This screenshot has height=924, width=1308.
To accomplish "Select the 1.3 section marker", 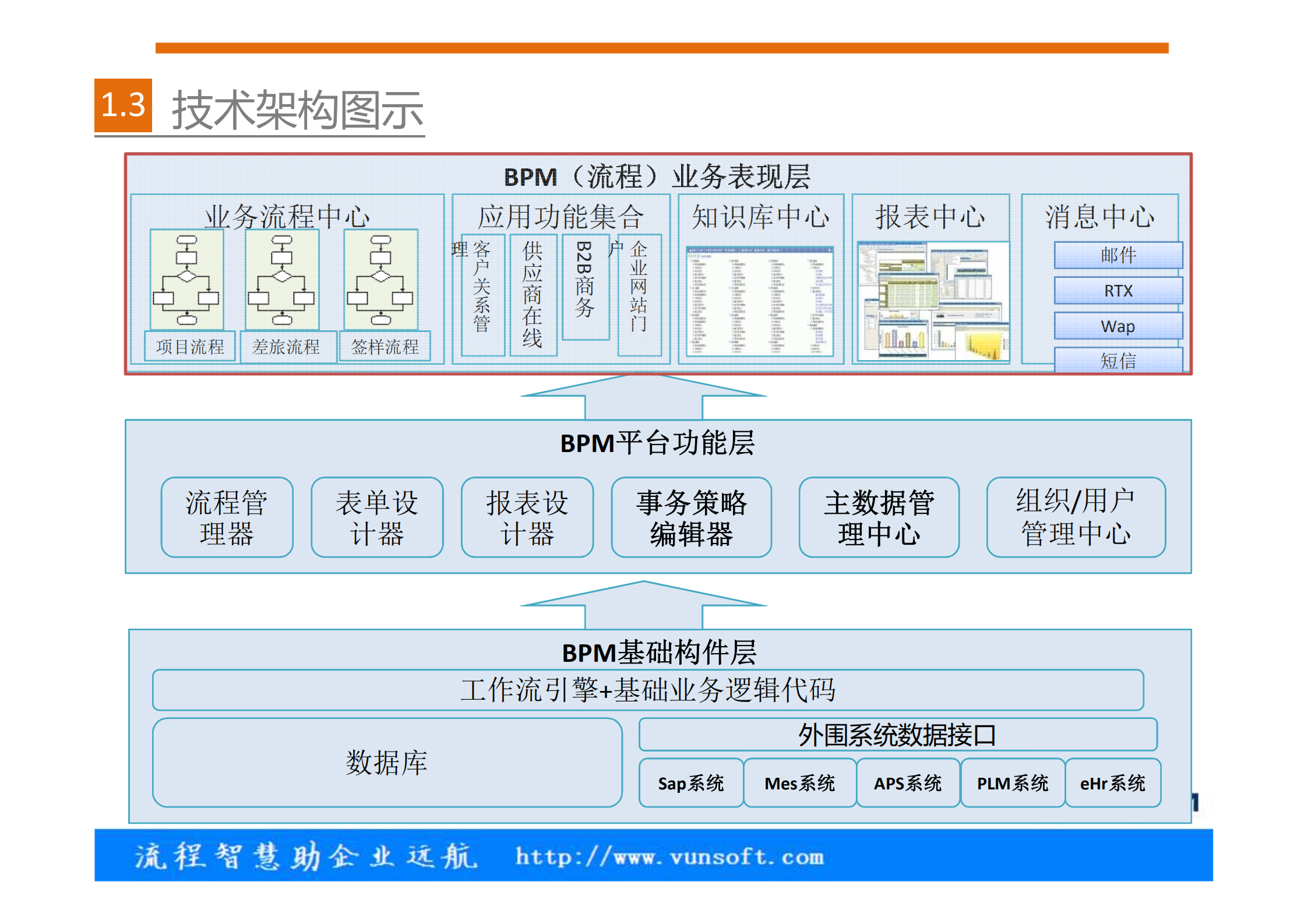I will click(124, 106).
